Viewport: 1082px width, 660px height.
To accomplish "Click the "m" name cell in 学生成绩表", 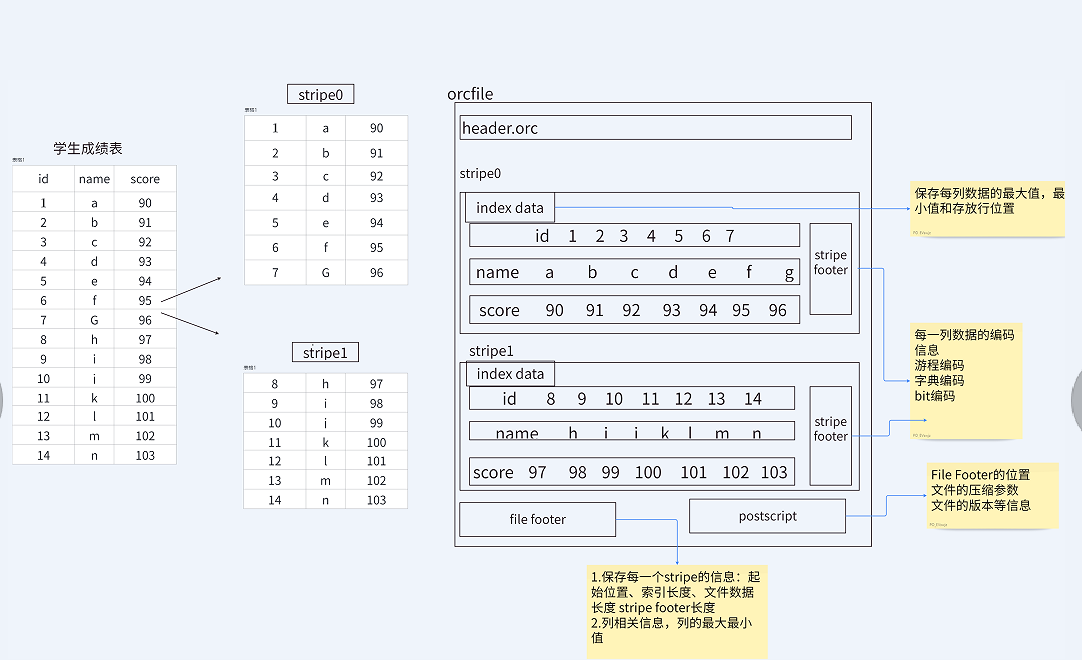I will (x=95, y=436).
